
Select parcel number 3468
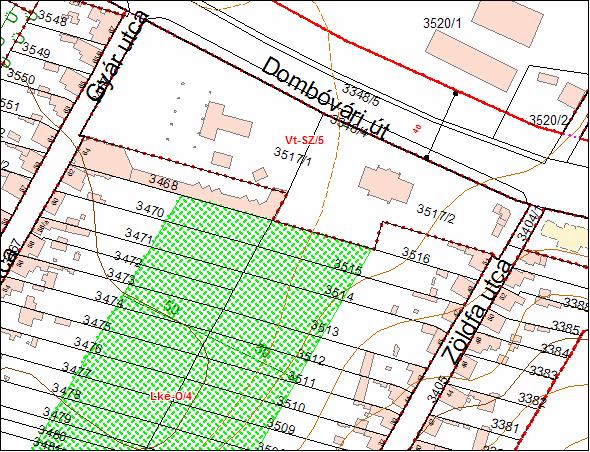coord(164,181)
